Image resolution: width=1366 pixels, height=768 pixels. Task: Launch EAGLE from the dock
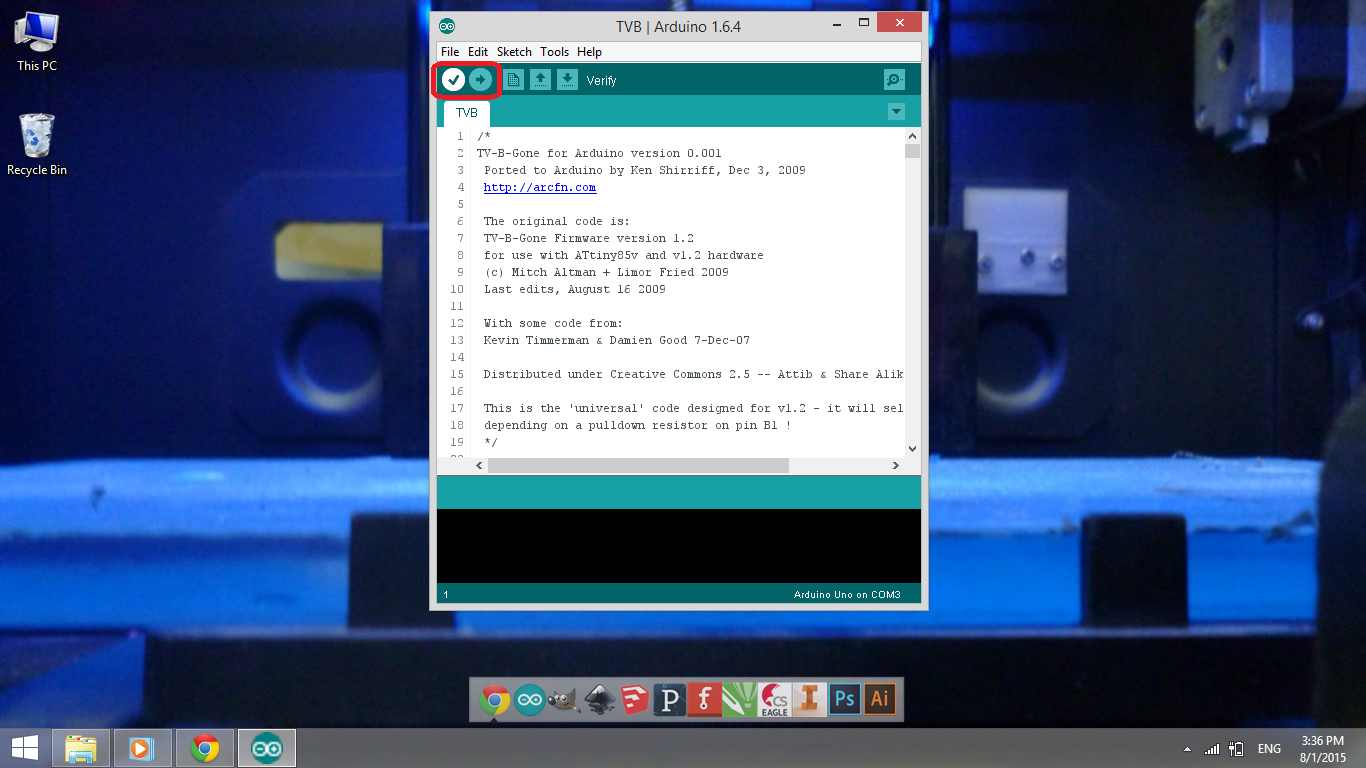click(774, 699)
